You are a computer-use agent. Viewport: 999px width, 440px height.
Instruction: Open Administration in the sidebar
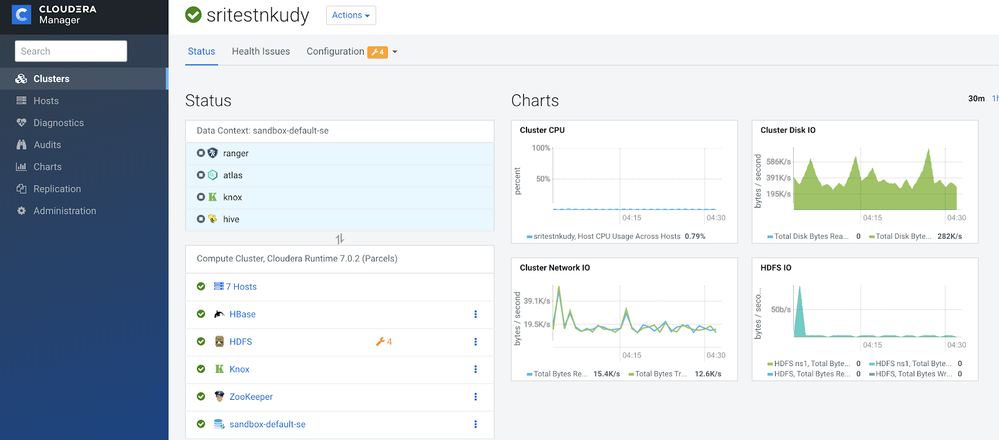coord(64,211)
